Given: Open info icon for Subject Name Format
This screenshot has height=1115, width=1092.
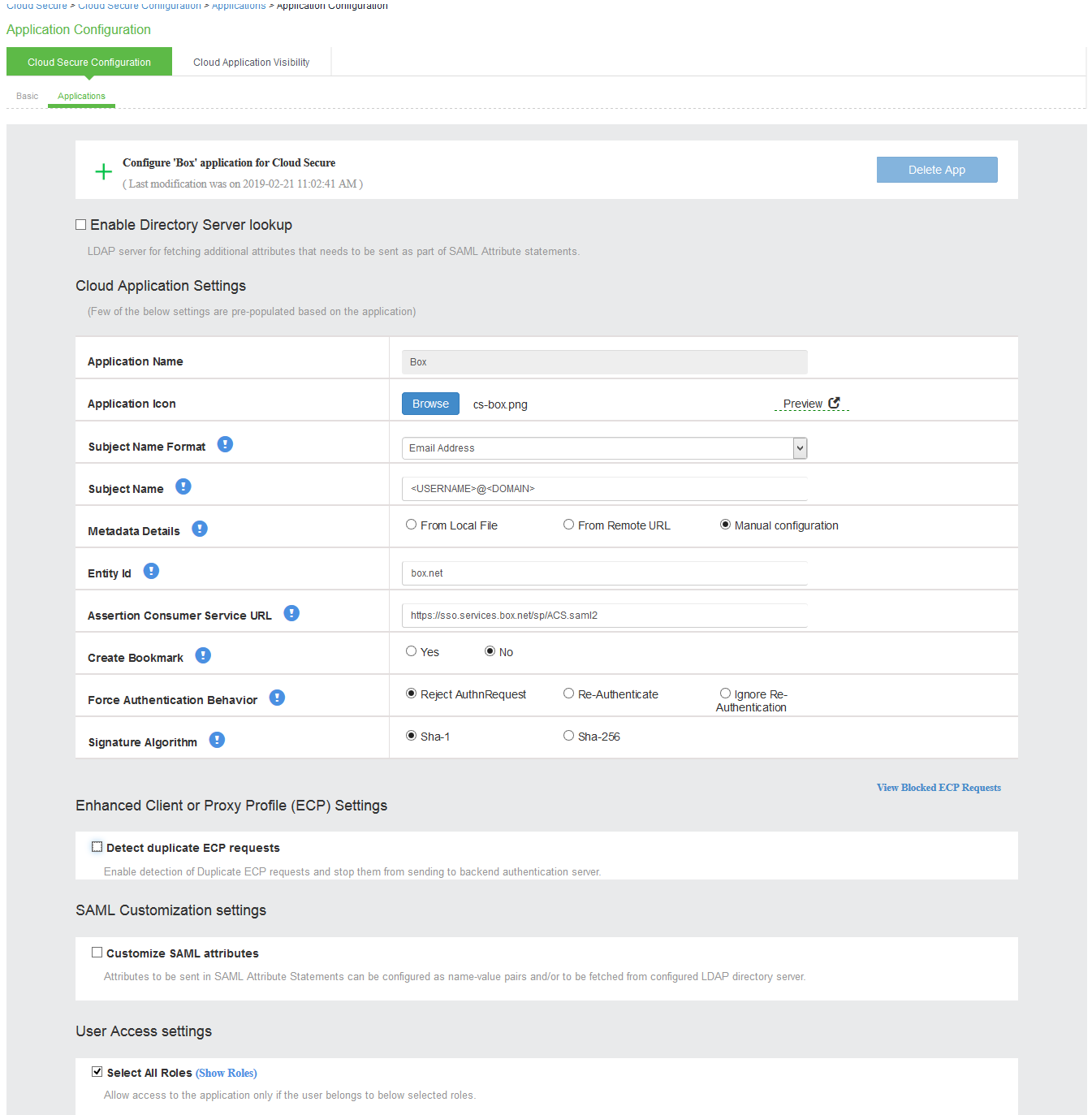Looking at the screenshot, I should pos(226,444).
